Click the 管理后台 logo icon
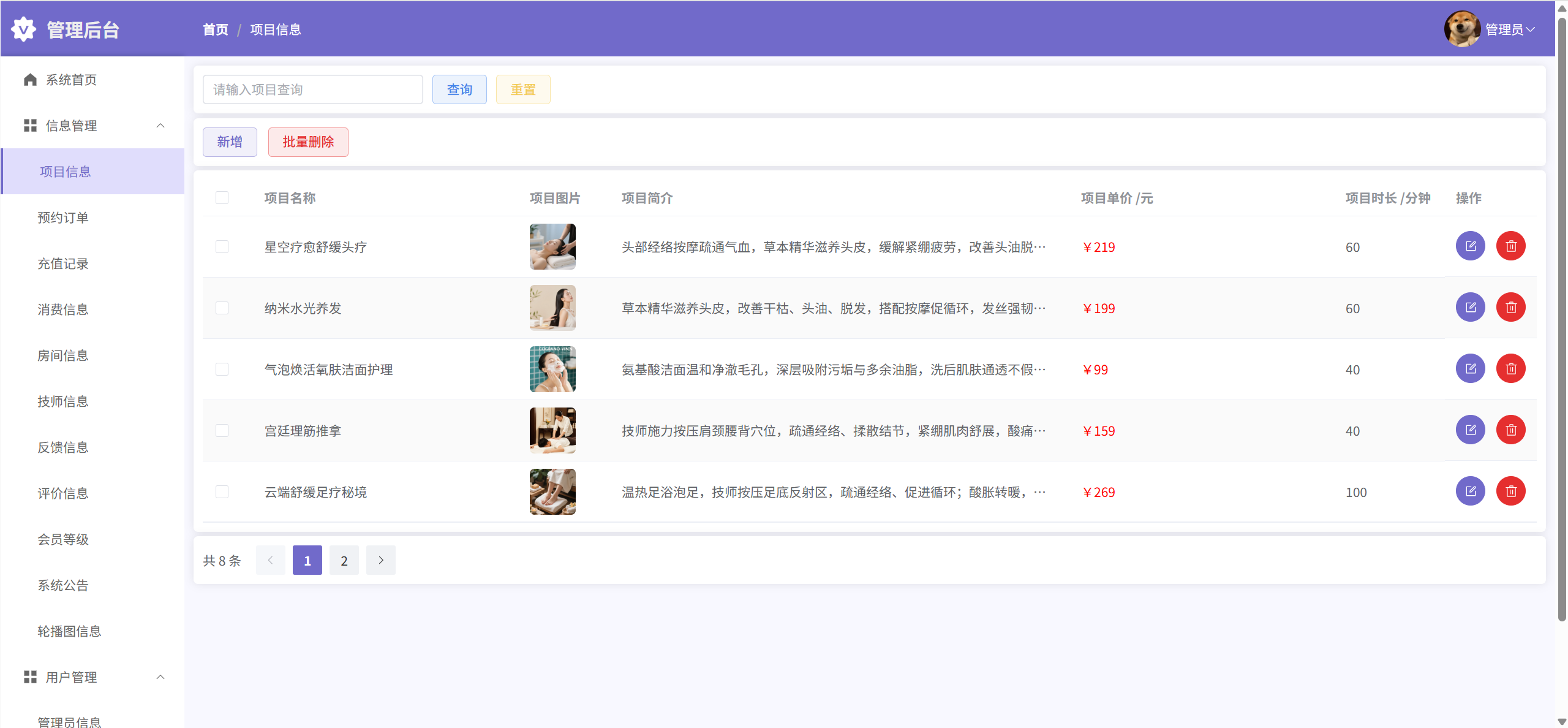The image size is (1568, 728). (x=24, y=29)
